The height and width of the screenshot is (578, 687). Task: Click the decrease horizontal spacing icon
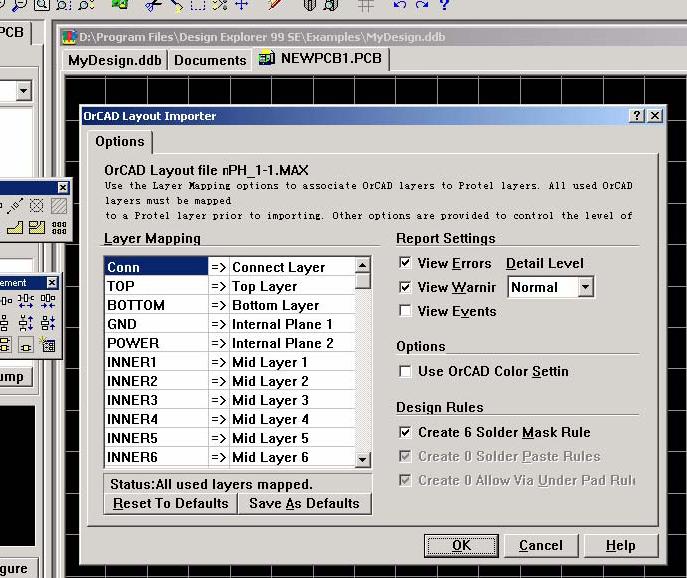[x=48, y=301]
